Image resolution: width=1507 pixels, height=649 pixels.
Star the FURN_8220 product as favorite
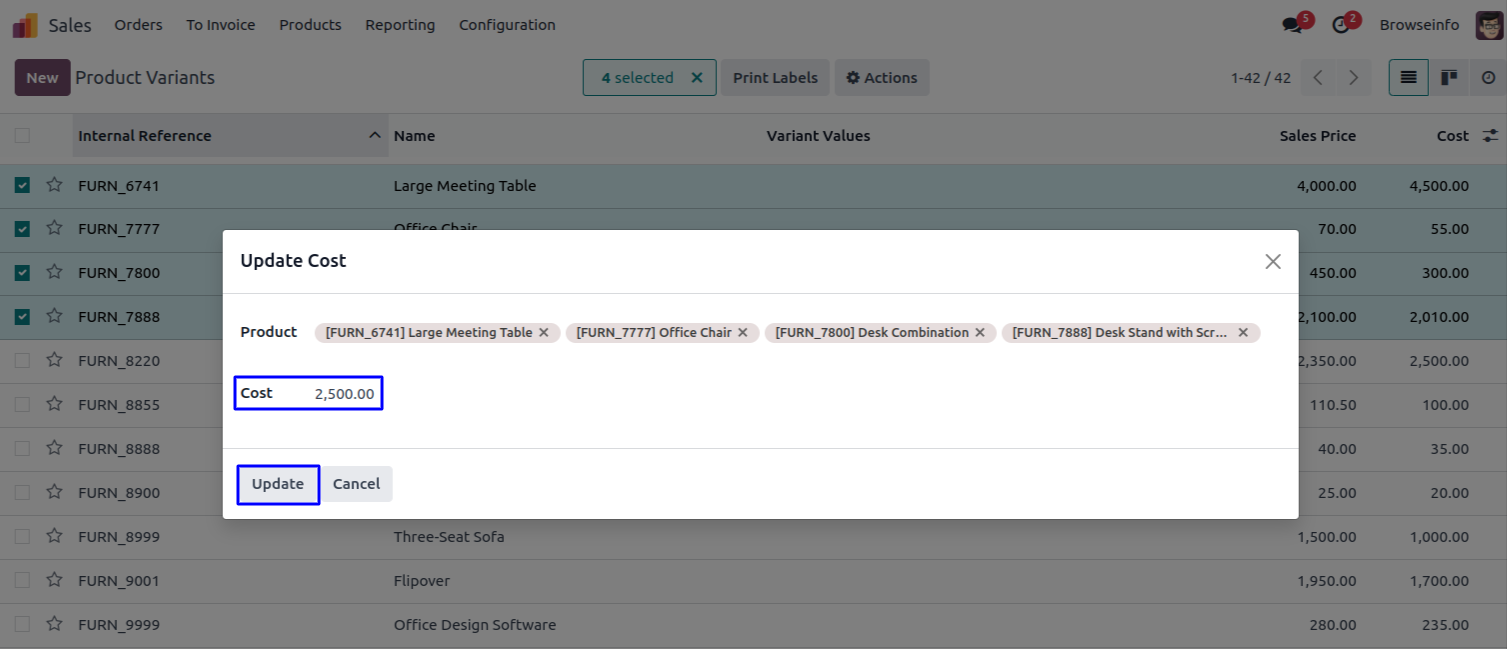(54, 360)
